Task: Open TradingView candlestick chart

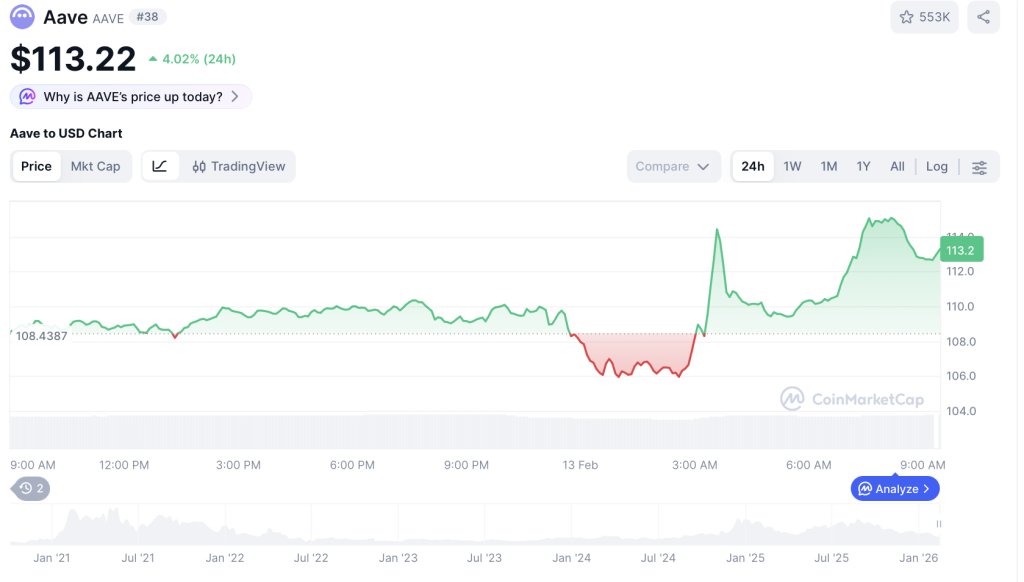Action: click(x=238, y=166)
